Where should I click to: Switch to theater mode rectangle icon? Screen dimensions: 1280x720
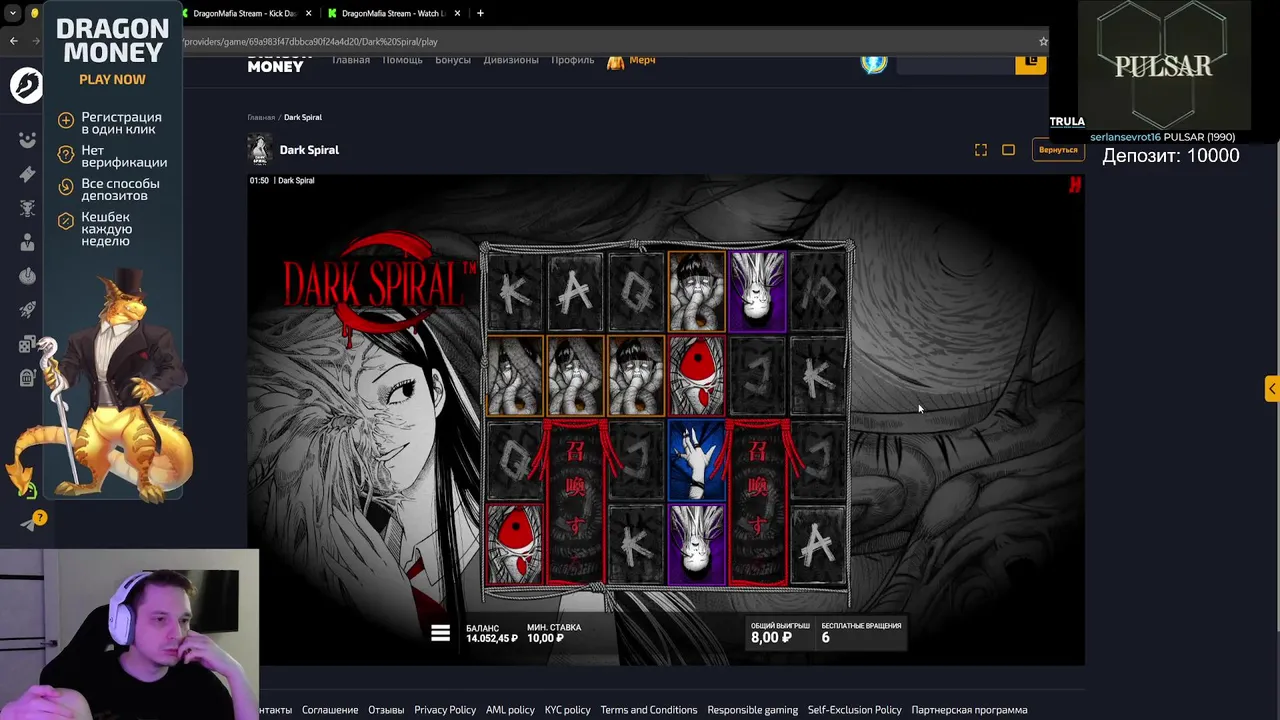pyautogui.click(x=1008, y=150)
